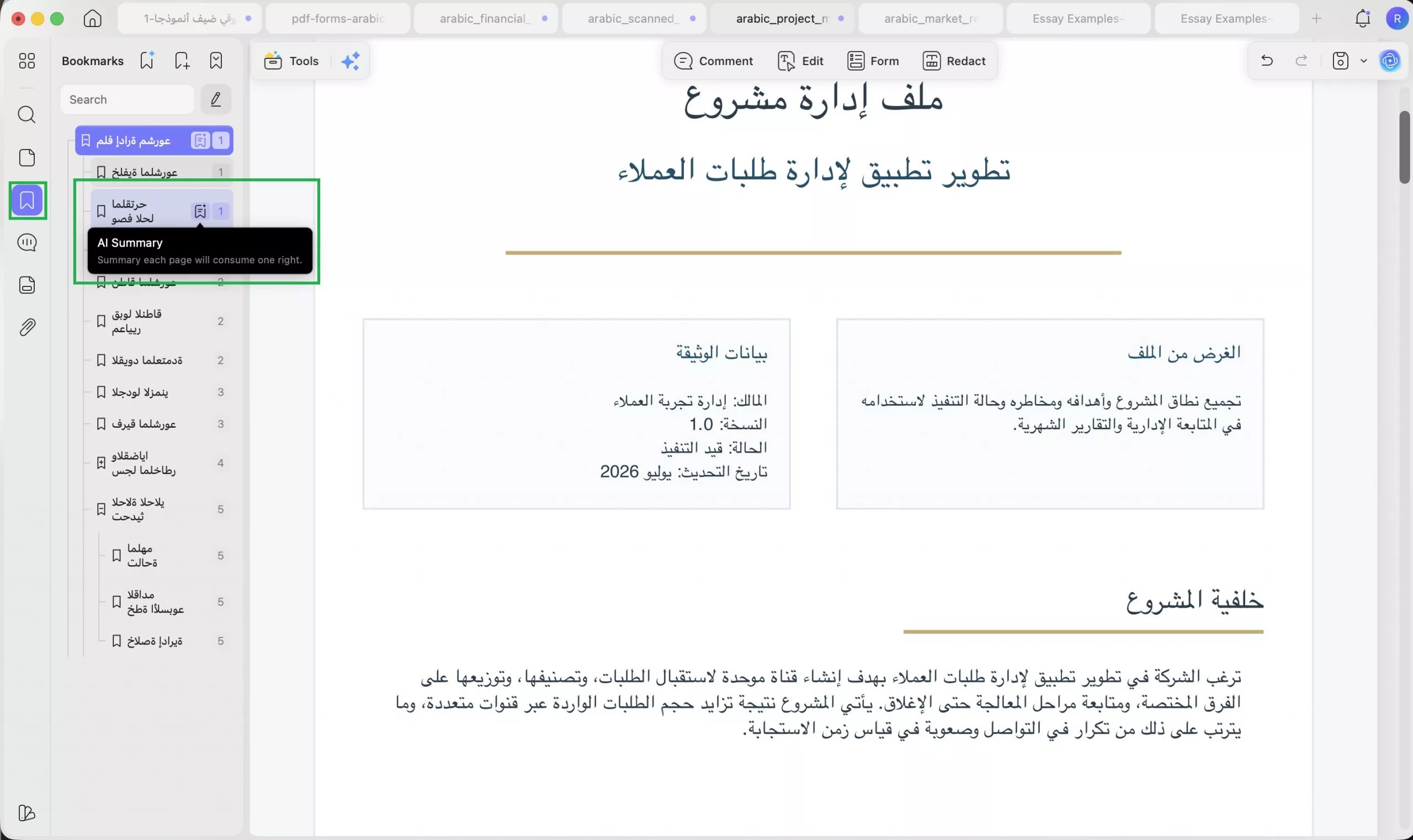
Task: Click the AI sparkle icon beside Tools
Action: pyautogui.click(x=350, y=61)
